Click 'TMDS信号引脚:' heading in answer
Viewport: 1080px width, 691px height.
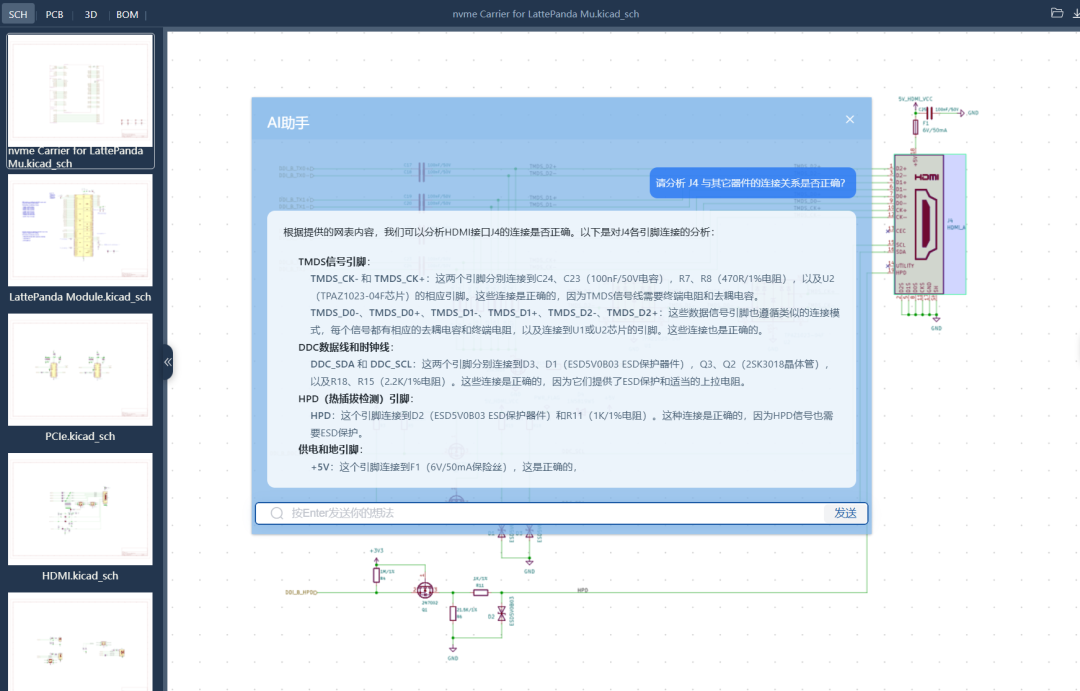click(334, 262)
